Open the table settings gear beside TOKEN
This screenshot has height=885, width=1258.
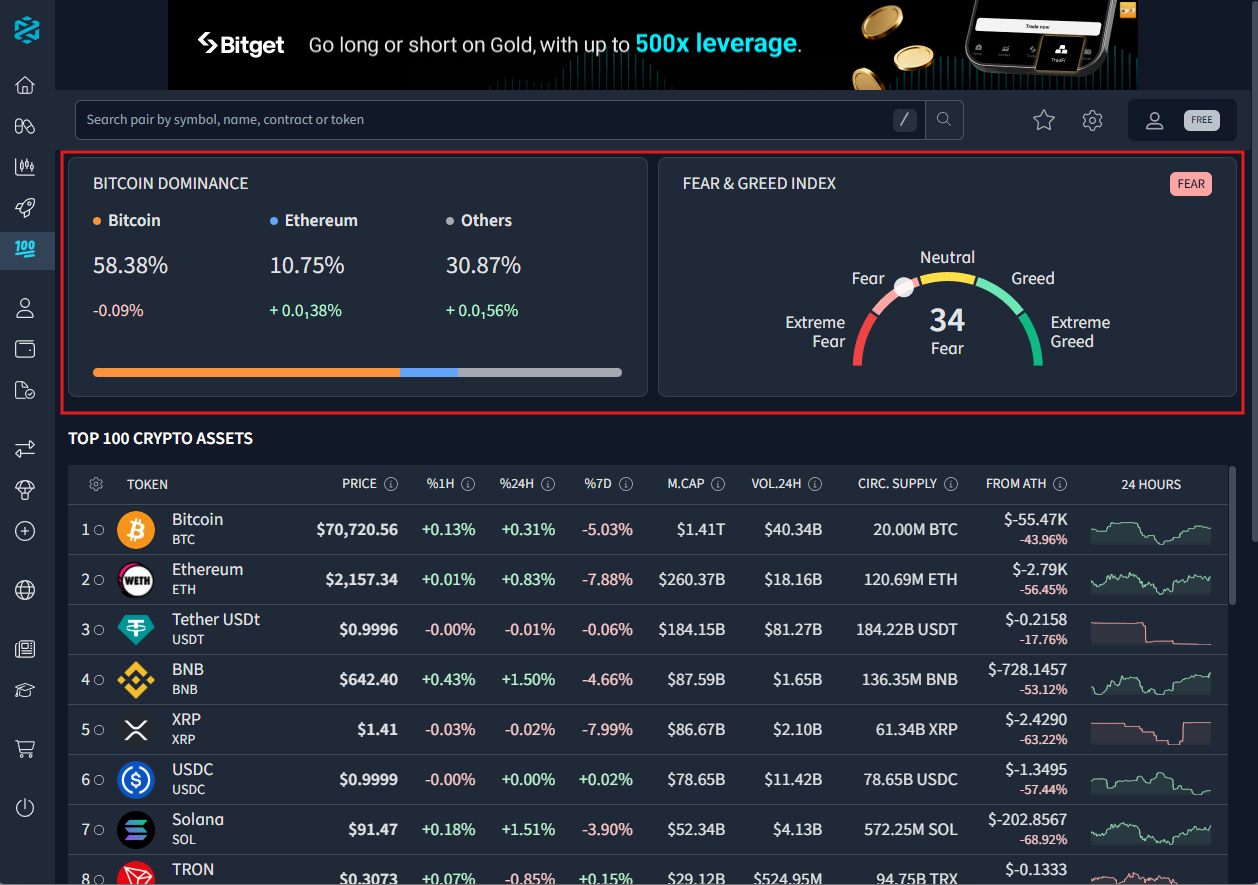96,484
